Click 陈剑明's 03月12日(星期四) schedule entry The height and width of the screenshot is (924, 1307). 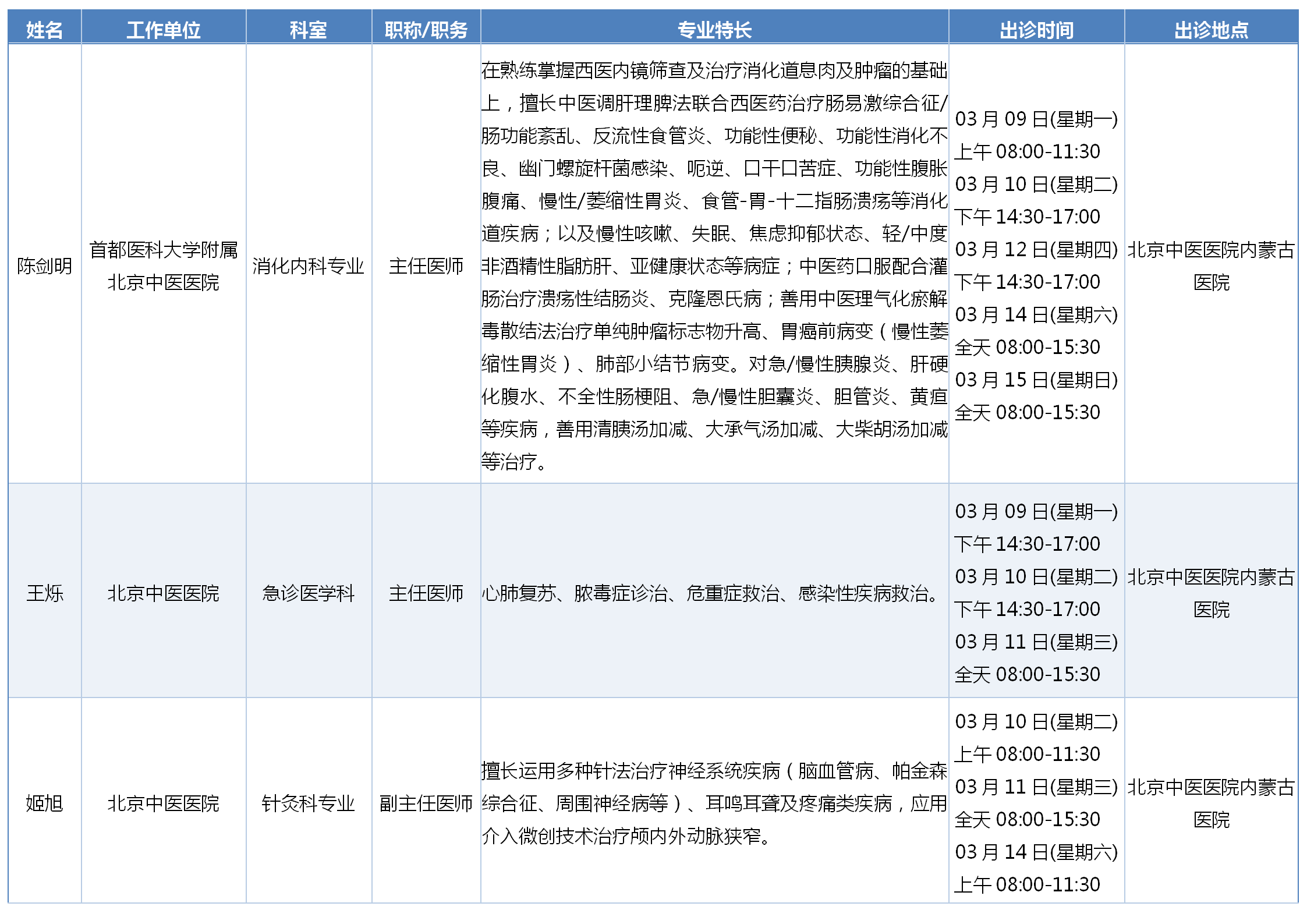[x=1036, y=250]
